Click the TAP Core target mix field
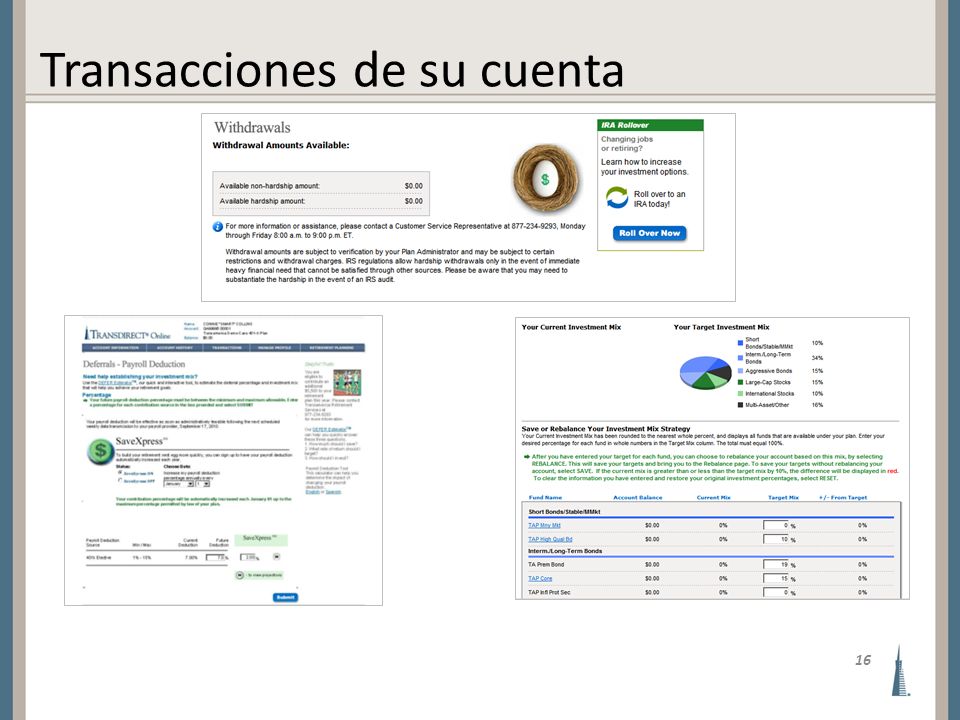960x720 pixels. [x=776, y=579]
